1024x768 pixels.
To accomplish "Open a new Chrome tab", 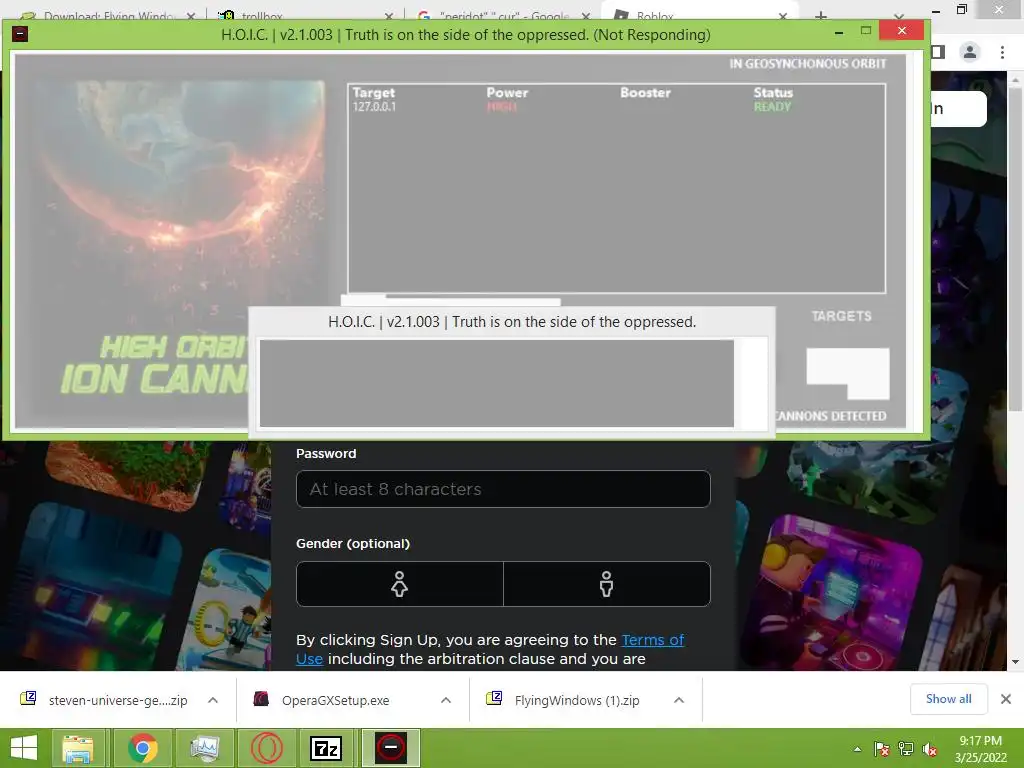I will (x=821, y=16).
